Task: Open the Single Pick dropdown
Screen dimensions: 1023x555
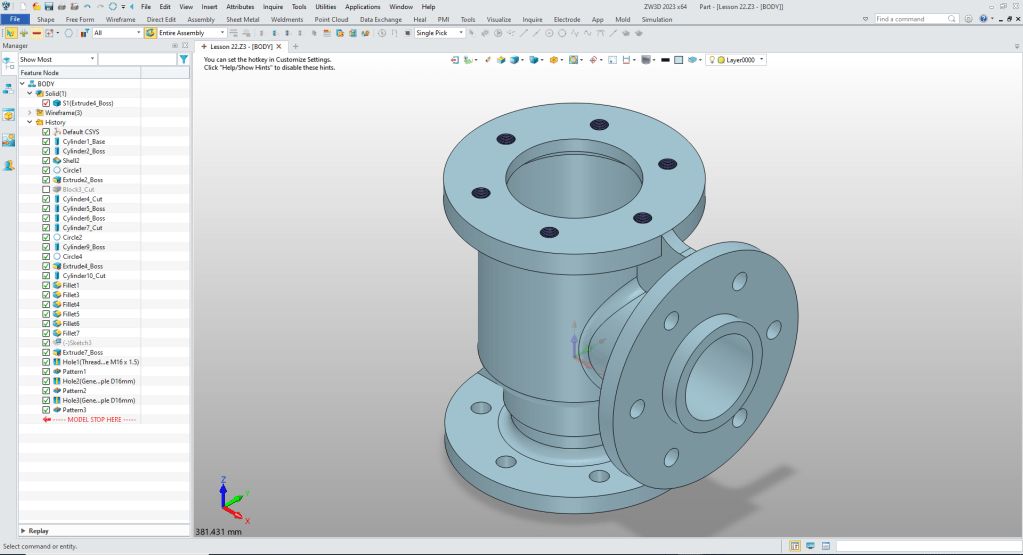Action: pyautogui.click(x=440, y=33)
